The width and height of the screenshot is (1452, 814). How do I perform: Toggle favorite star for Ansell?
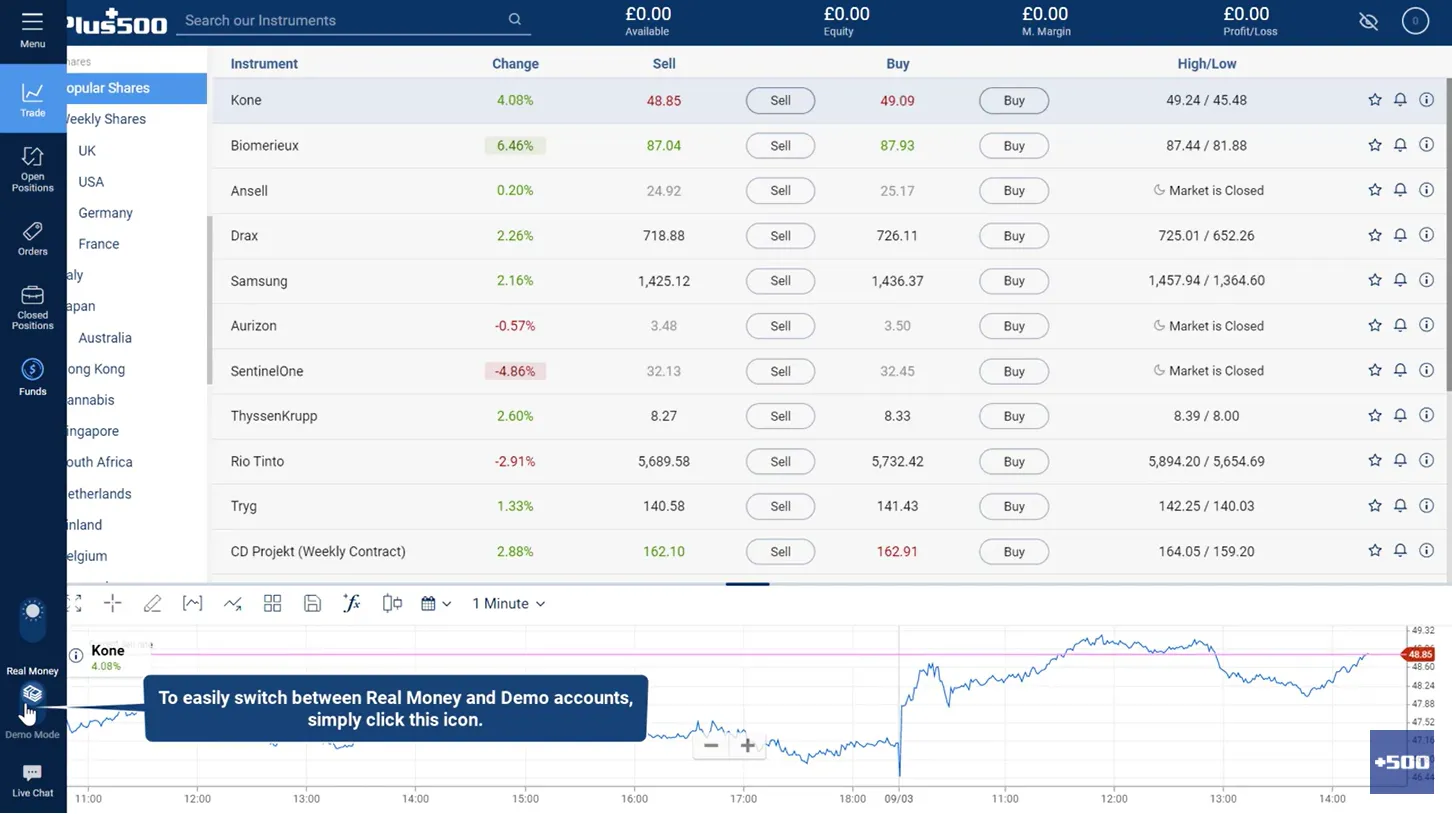click(1375, 190)
